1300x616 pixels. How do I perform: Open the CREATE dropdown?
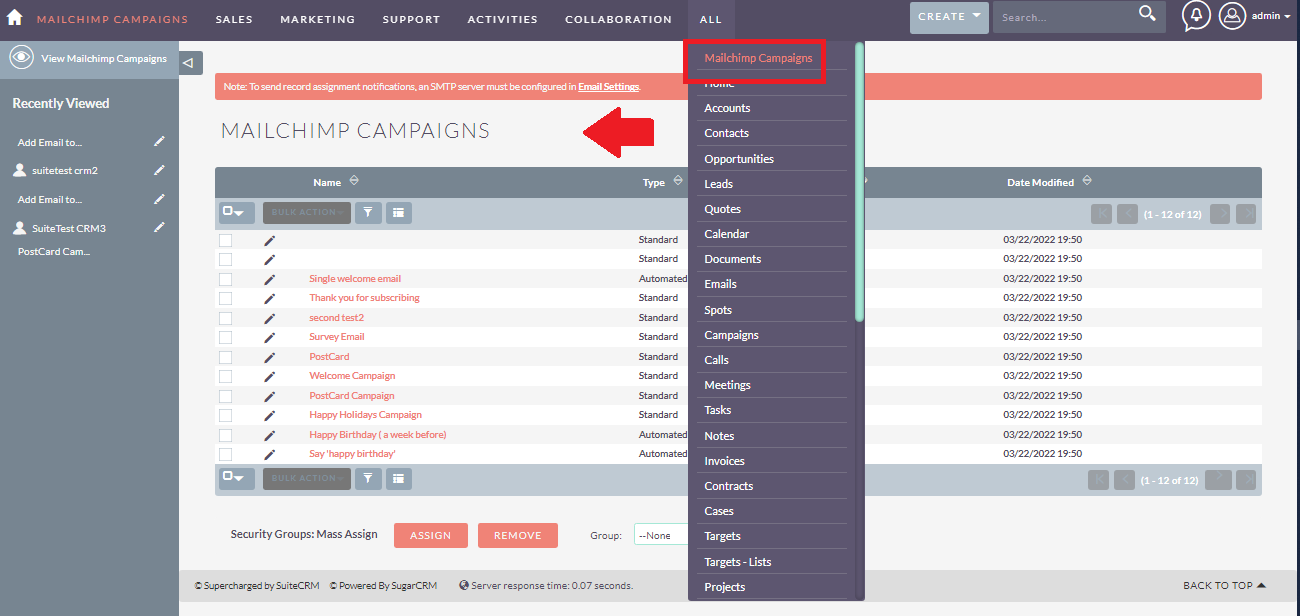click(x=949, y=17)
